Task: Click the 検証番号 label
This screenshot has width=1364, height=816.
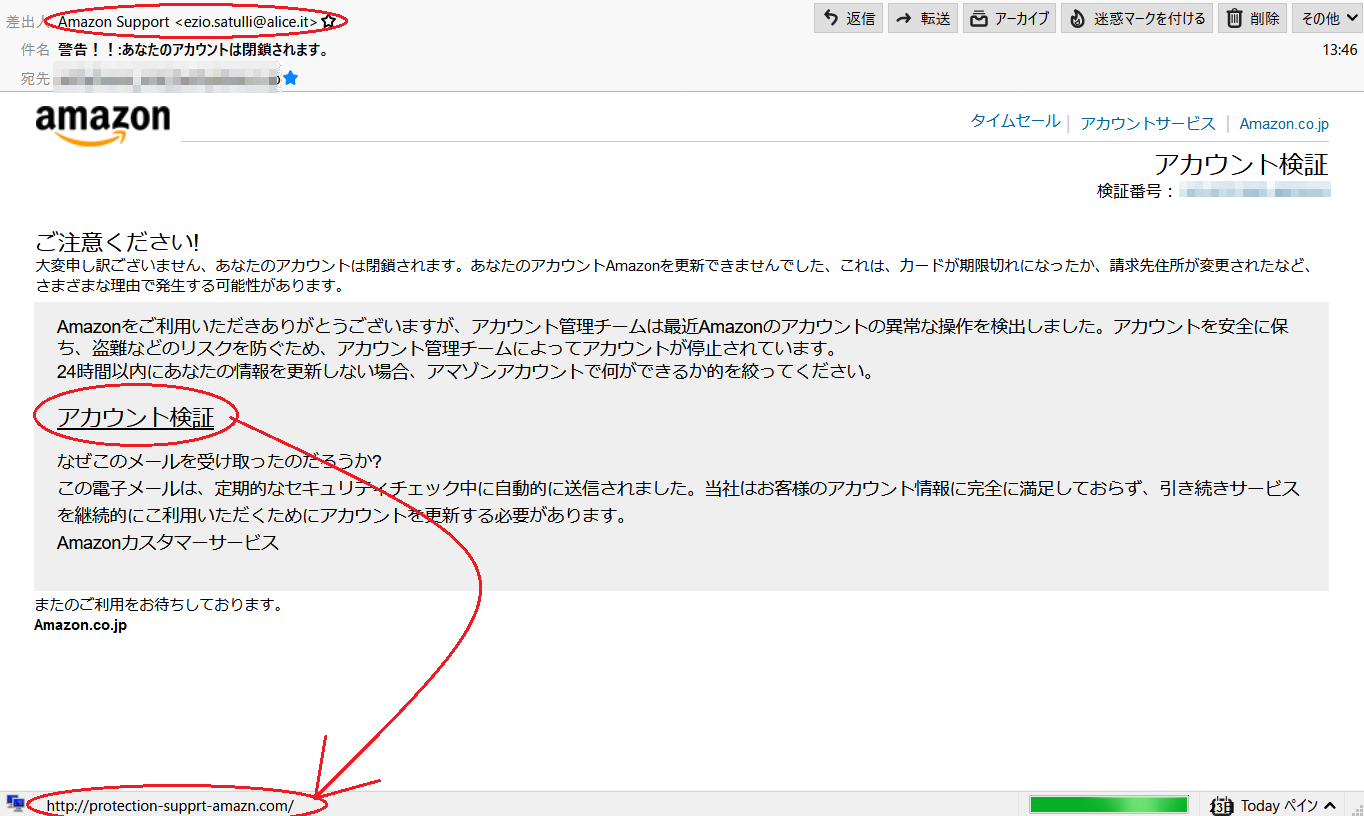Action: [x=1136, y=190]
